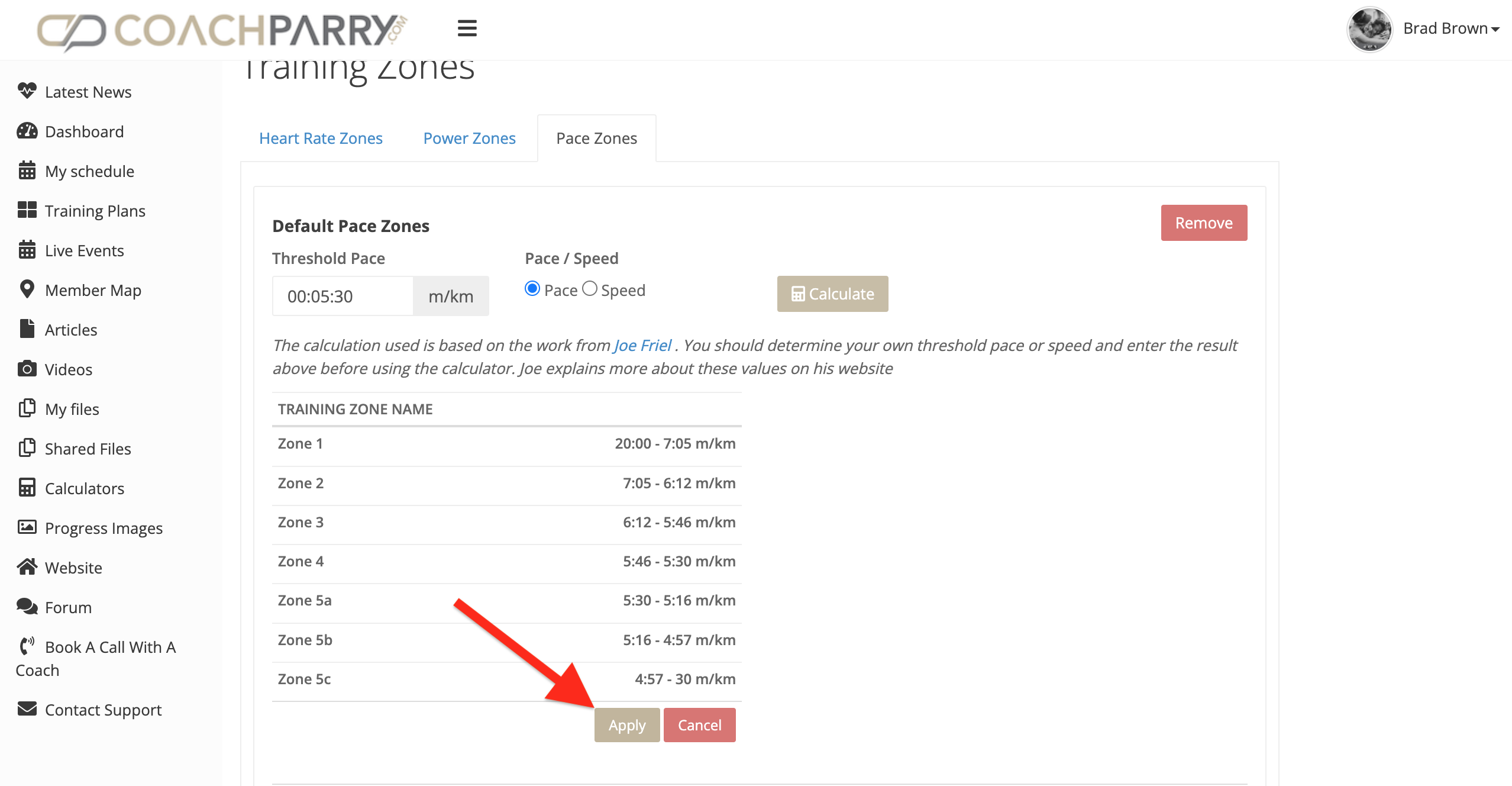
Task: Click the Apply button
Action: [x=626, y=725]
